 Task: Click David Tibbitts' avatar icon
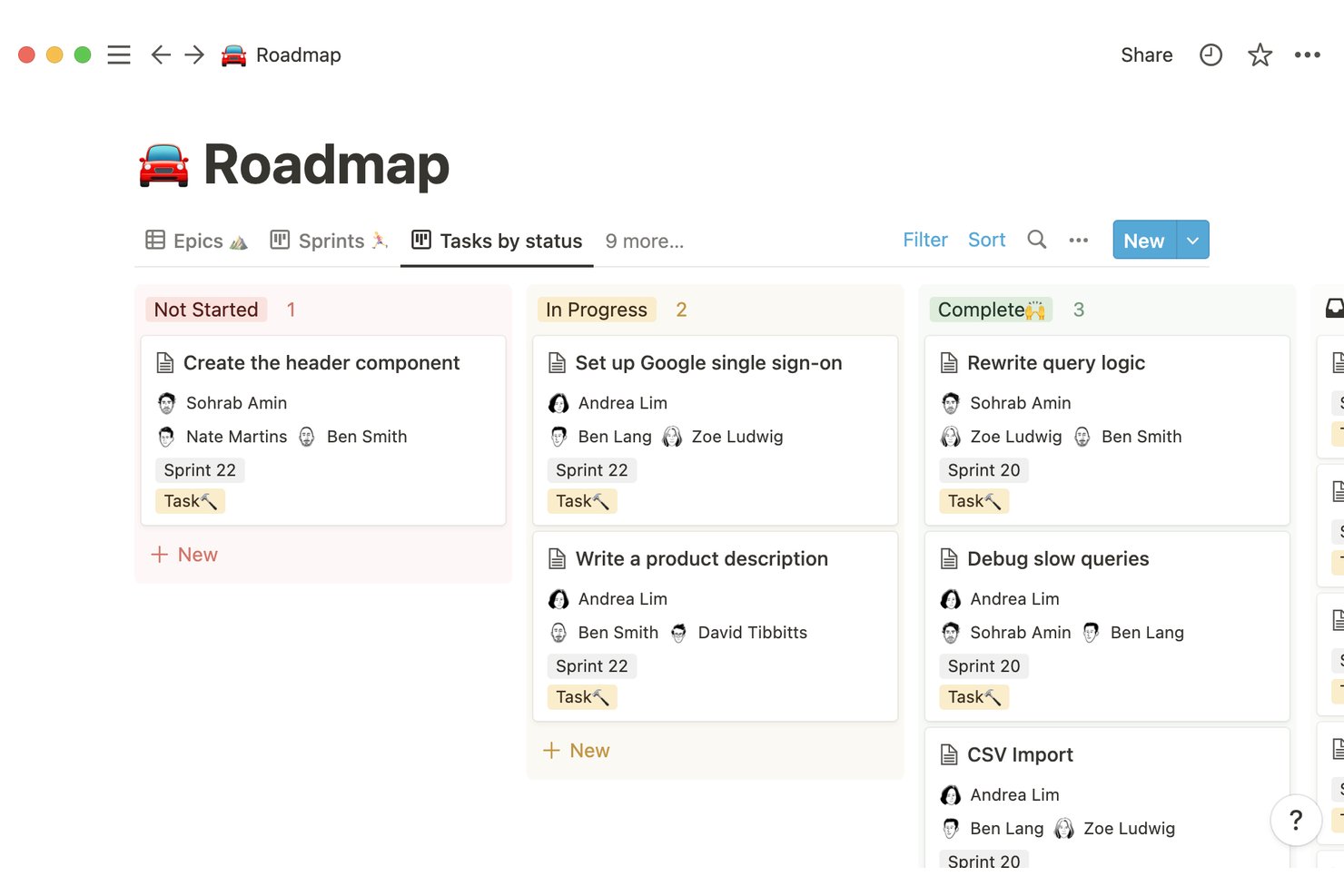pos(678,633)
